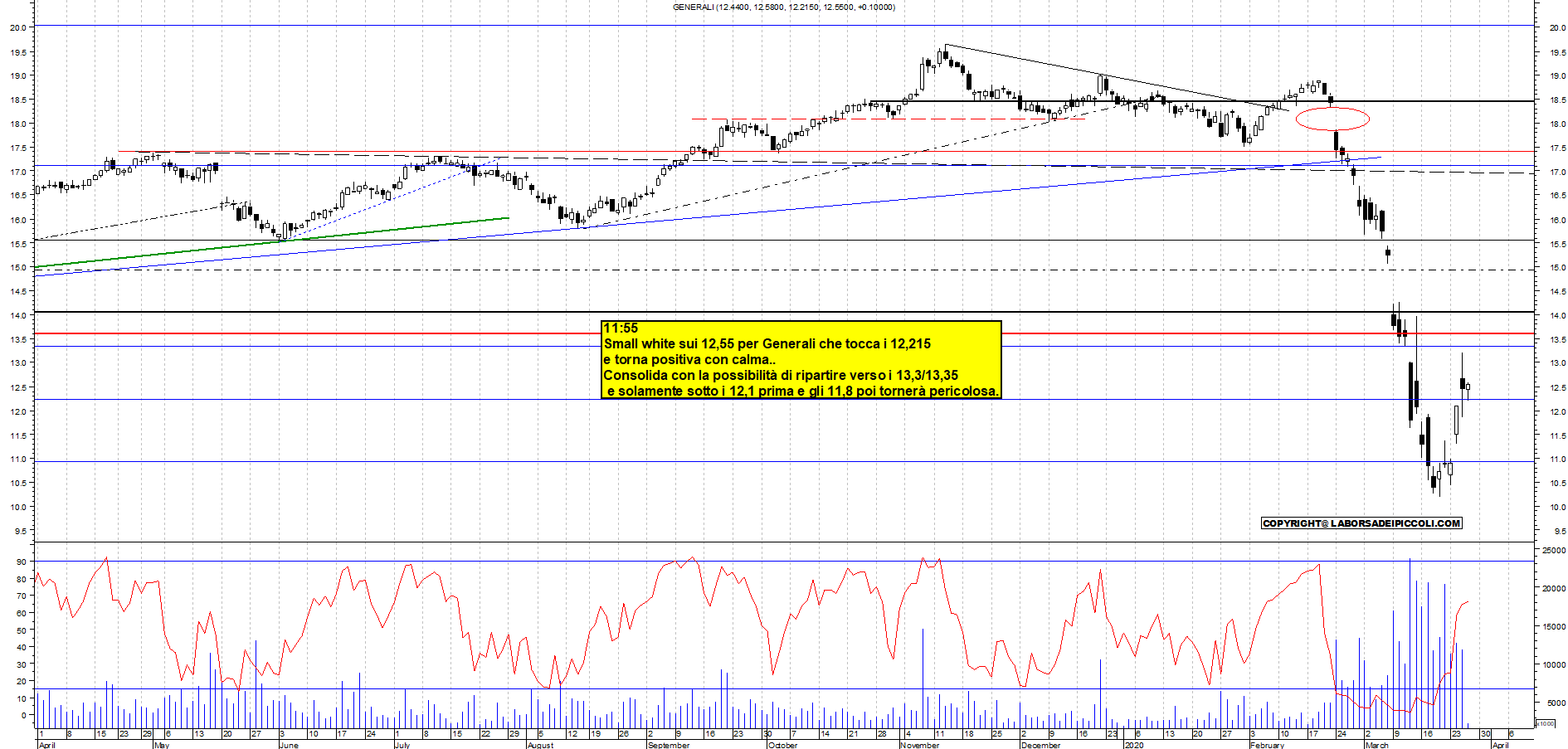This screenshot has height=749, width=1568.
Task: Click 18.5 on the left price axis
Action: click(x=17, y=100)
